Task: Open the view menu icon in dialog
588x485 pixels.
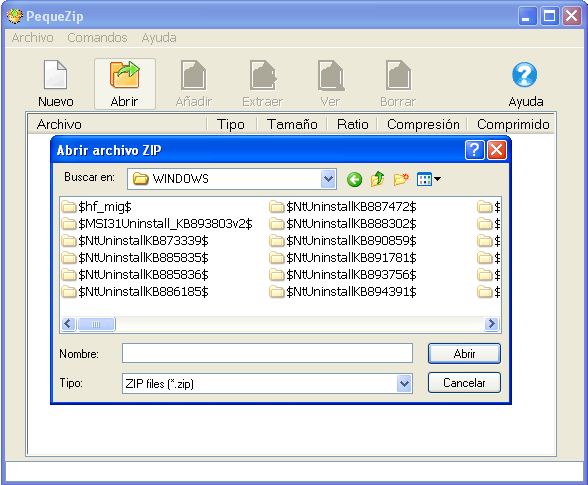Action: [x=429, y=179]
